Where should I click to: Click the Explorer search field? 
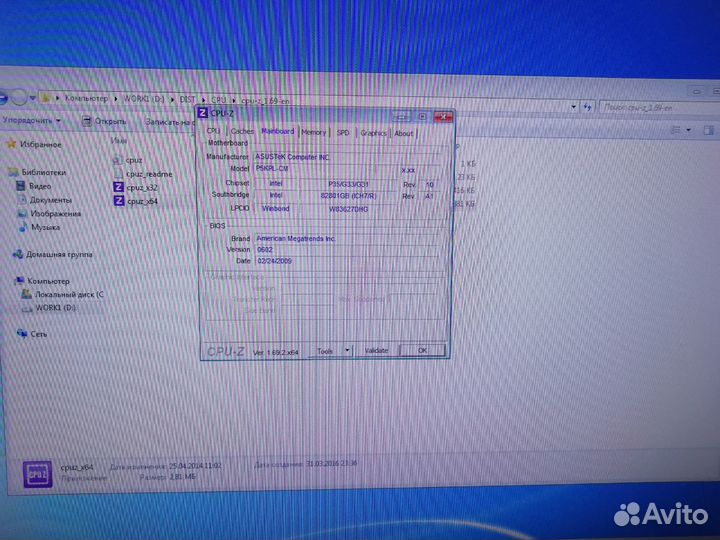click(x=659, y=108)
